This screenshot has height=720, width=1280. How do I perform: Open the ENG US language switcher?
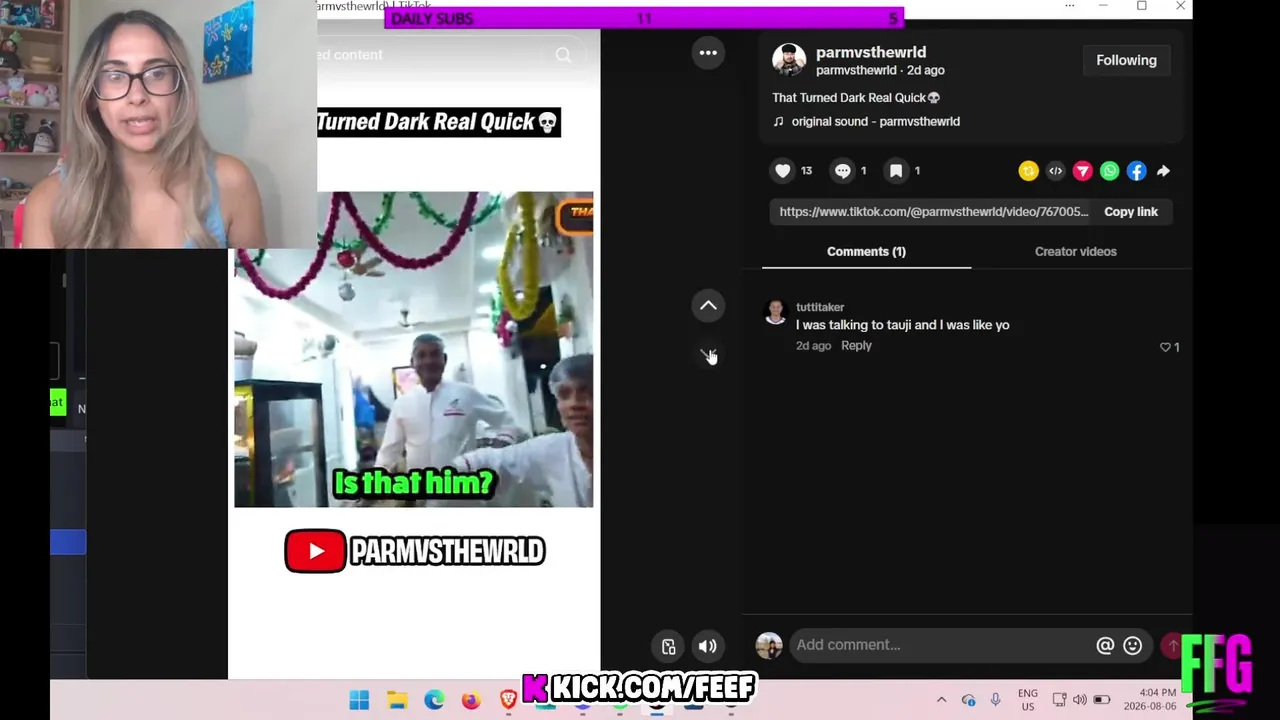point(1027,700)
